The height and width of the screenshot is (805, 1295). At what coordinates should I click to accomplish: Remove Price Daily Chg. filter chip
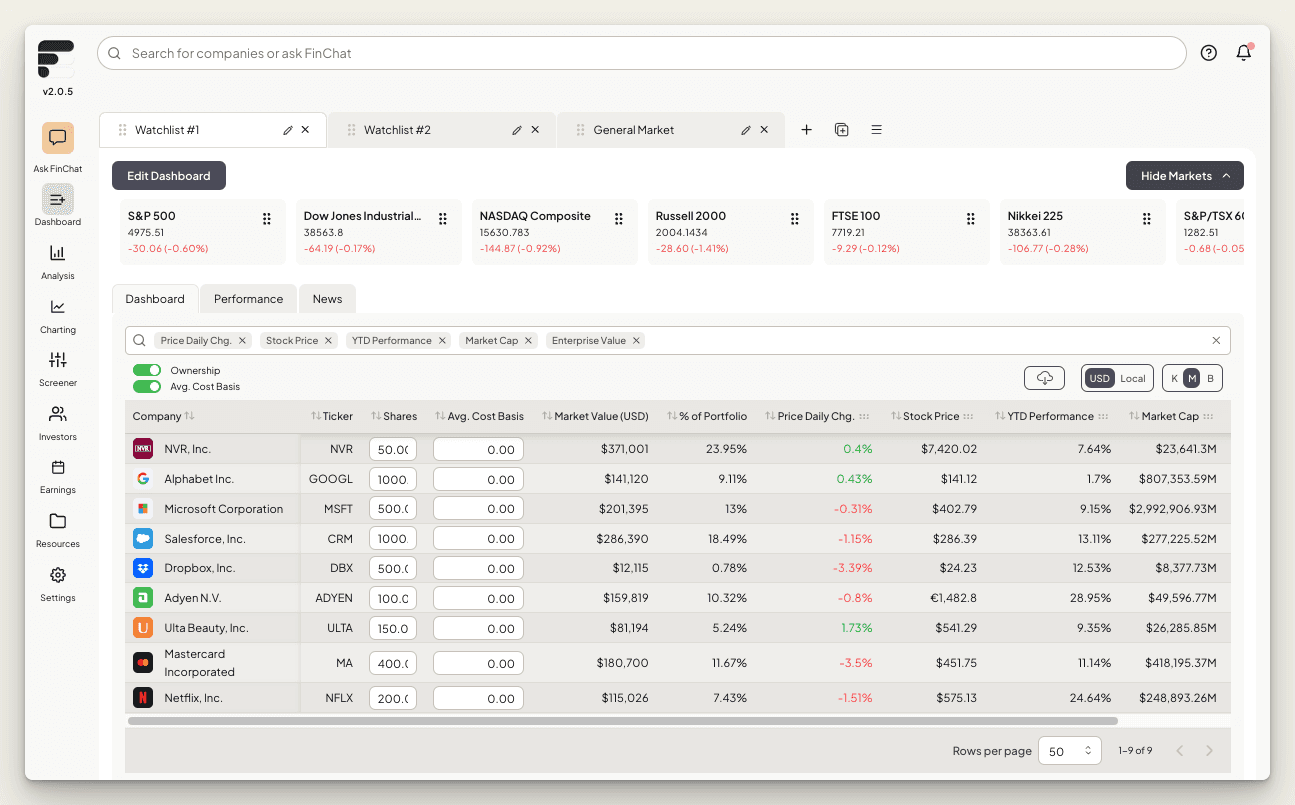[x=242, y=341]
